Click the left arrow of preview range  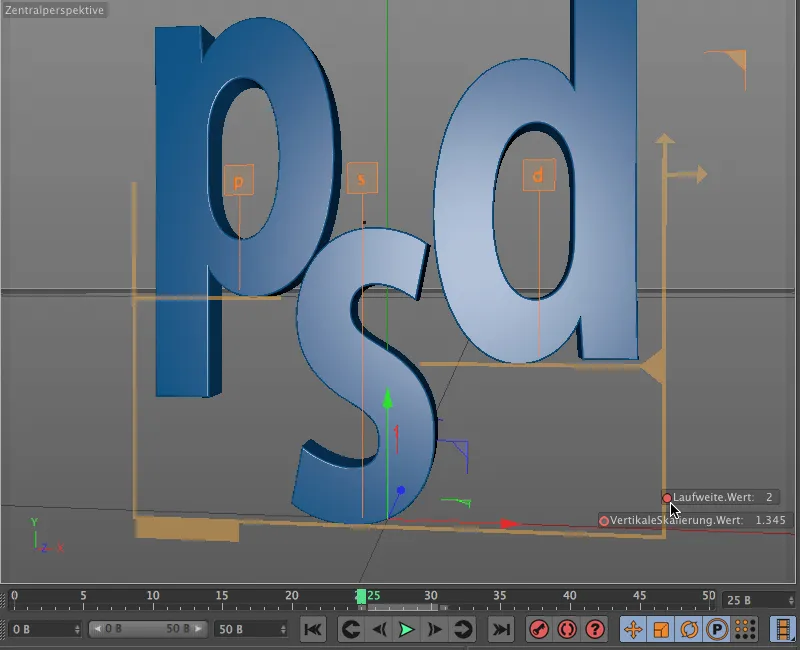point(97,629)
